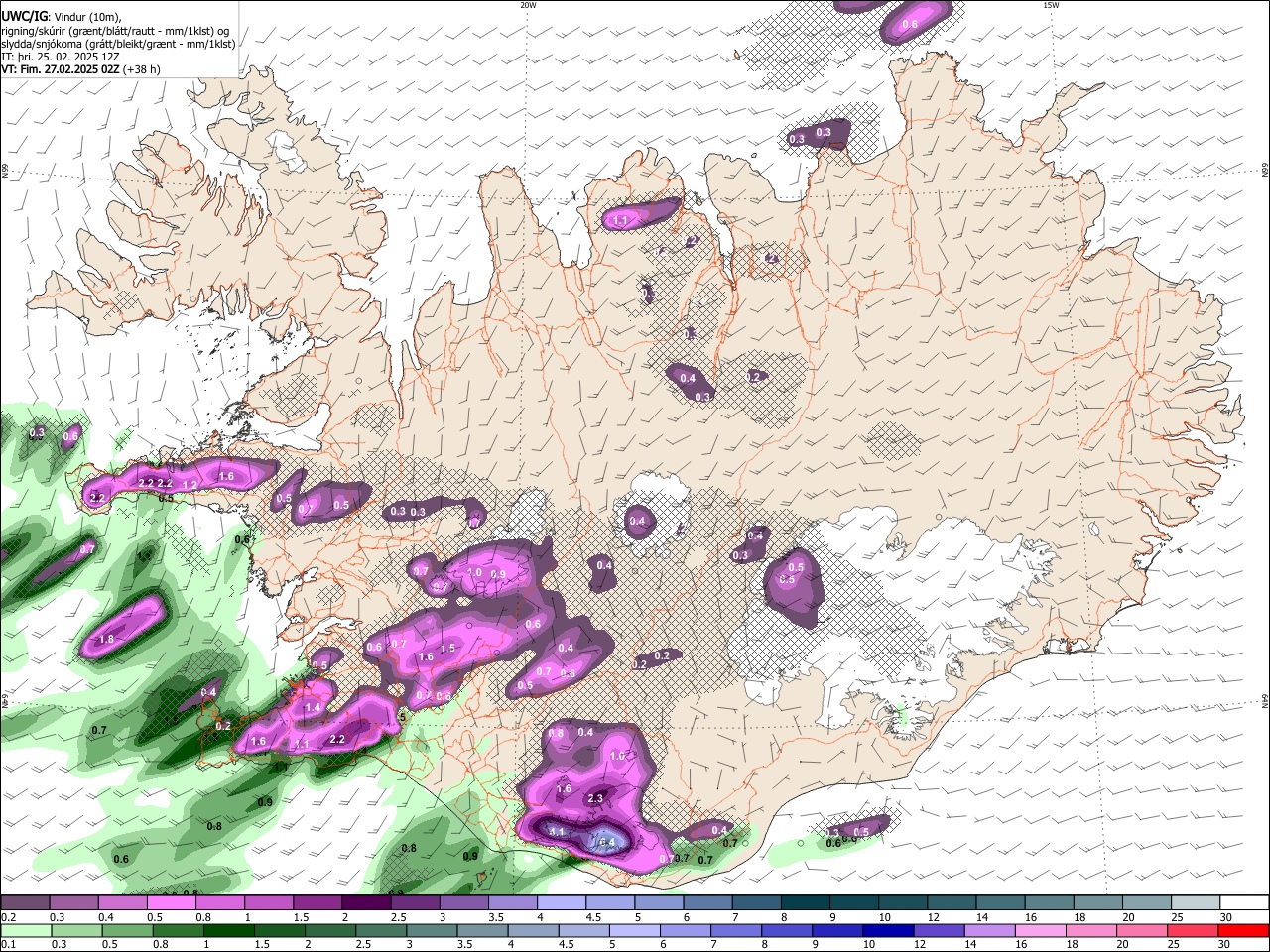Click the '1.8' value over the ocean
The image size is (1270, 952).
106,640
